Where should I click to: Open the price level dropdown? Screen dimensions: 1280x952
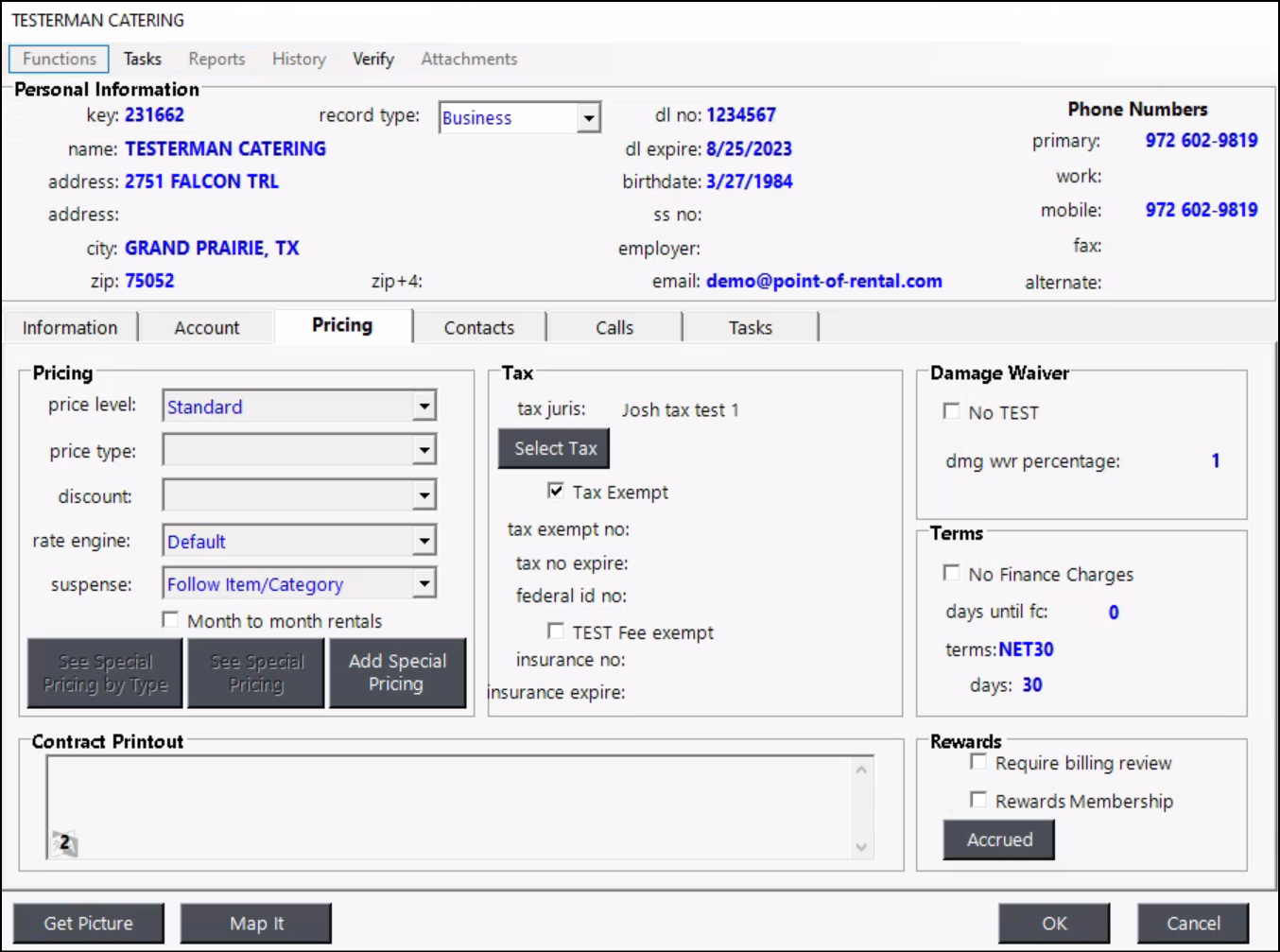424,407
